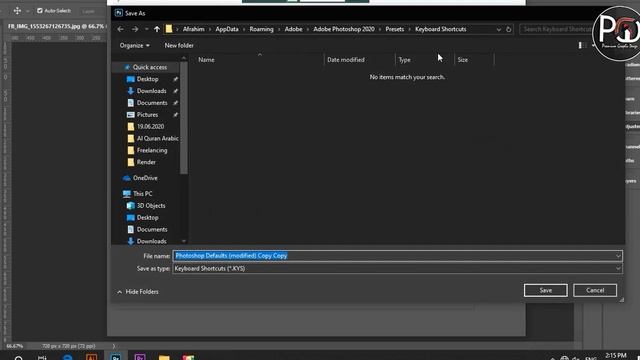Open Downloads under Quick access

pos(151,91)
